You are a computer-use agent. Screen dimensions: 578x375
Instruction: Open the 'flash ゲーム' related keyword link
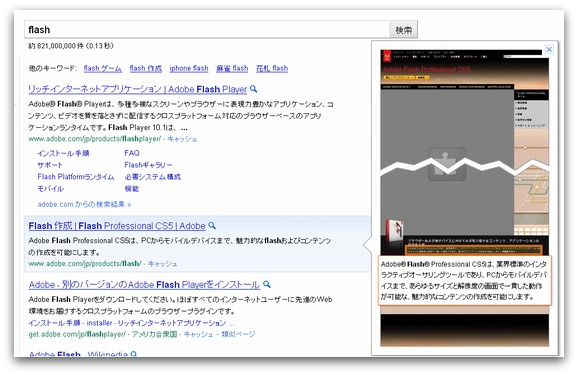point(102,68)
